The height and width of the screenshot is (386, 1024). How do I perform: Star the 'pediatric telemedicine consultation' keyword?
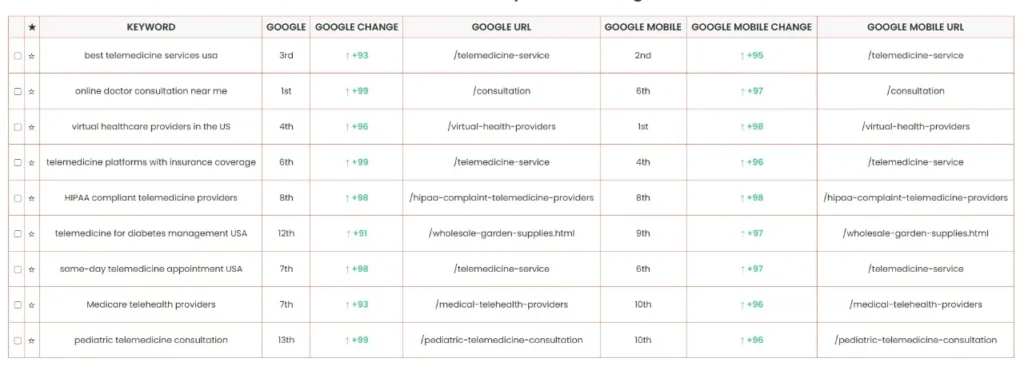pyautogui.click(x=32, y=341)
